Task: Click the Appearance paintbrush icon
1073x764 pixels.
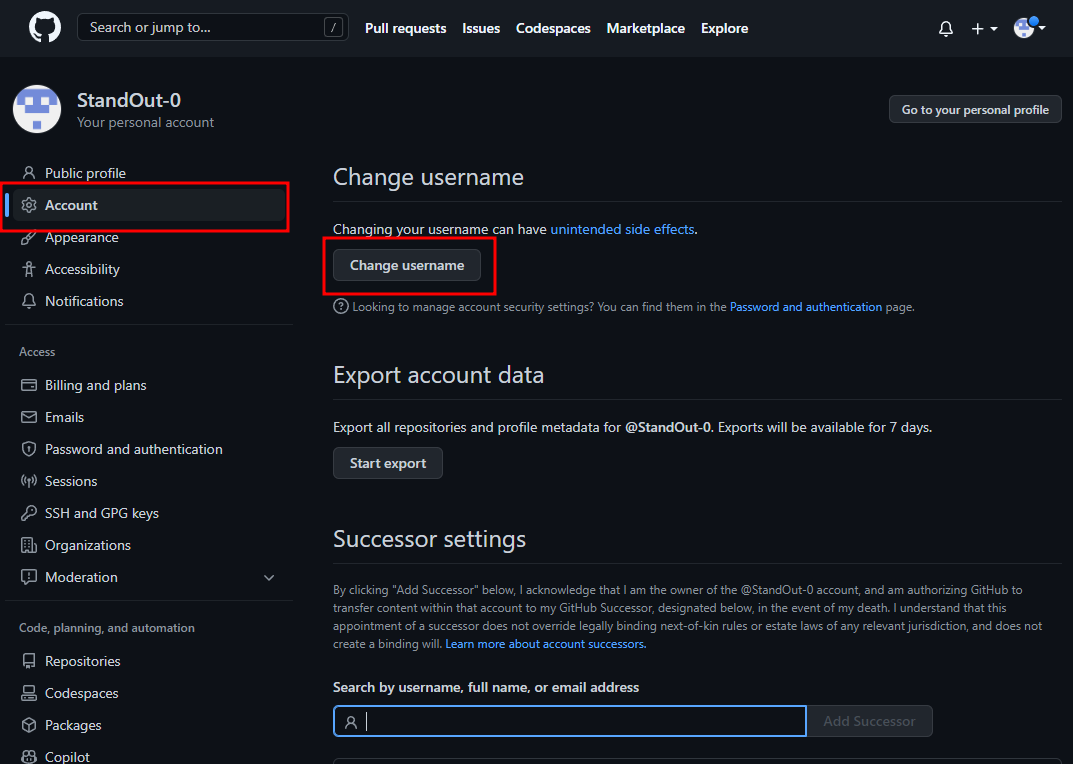Action: click(x=29, y=238)
